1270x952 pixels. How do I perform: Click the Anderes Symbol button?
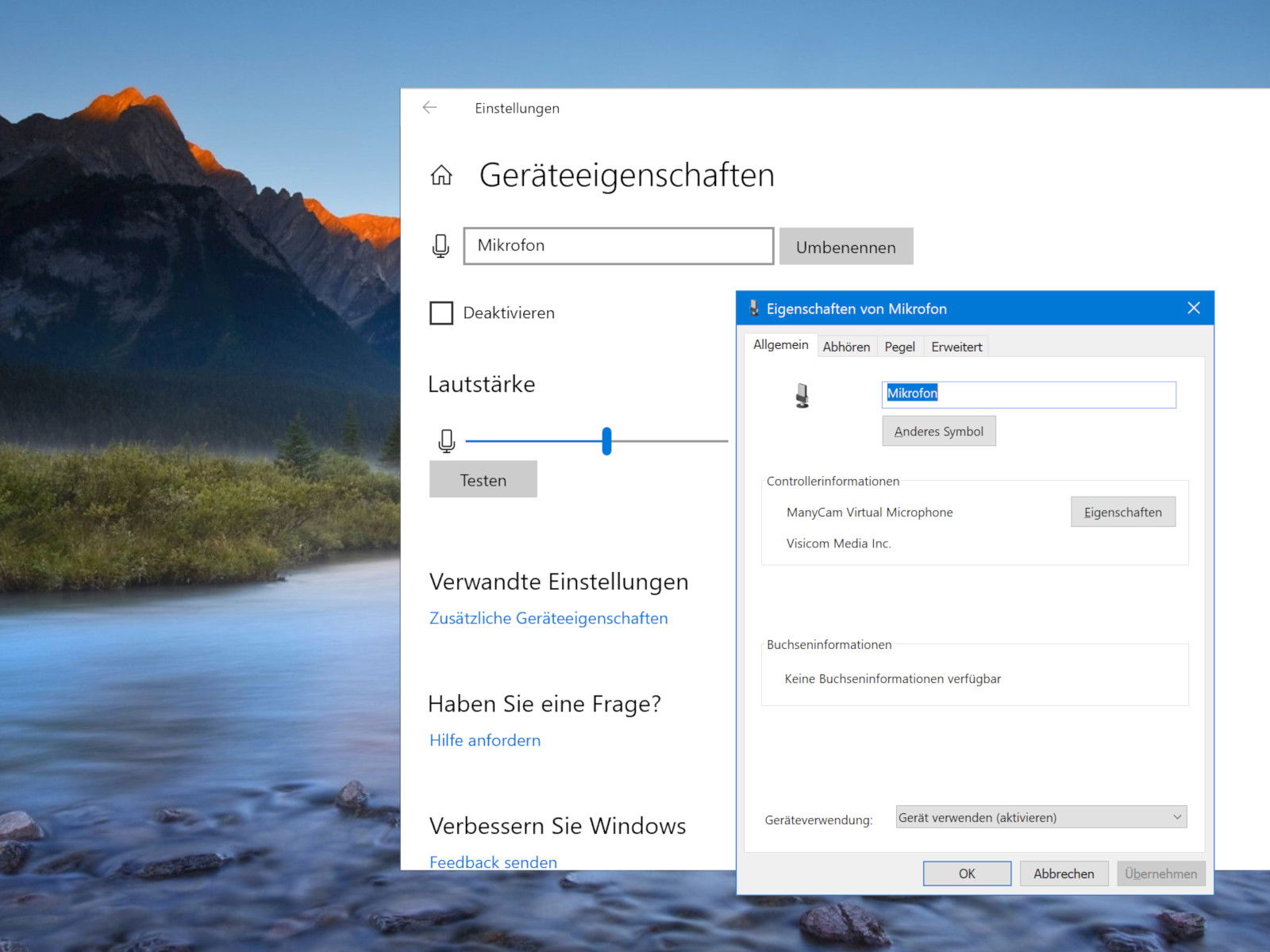pyautogui.click(x=939, y=432)
